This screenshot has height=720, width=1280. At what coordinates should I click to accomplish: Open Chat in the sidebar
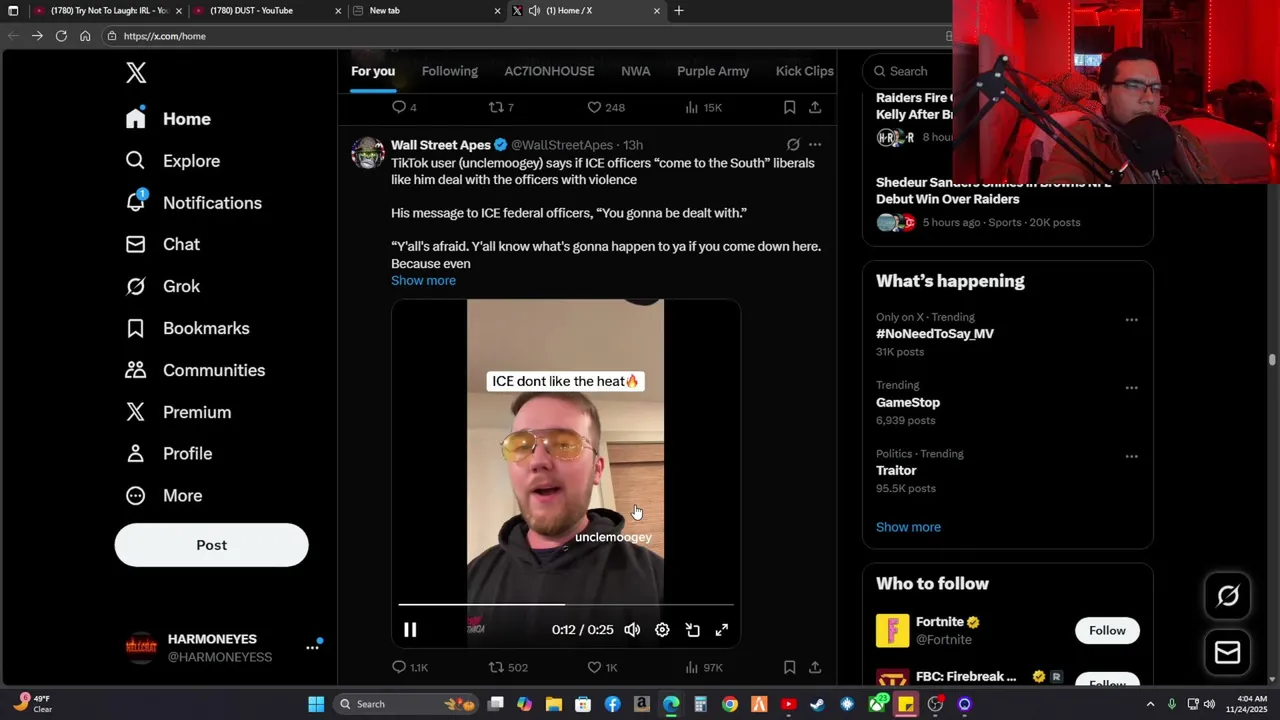click(162, 244)
